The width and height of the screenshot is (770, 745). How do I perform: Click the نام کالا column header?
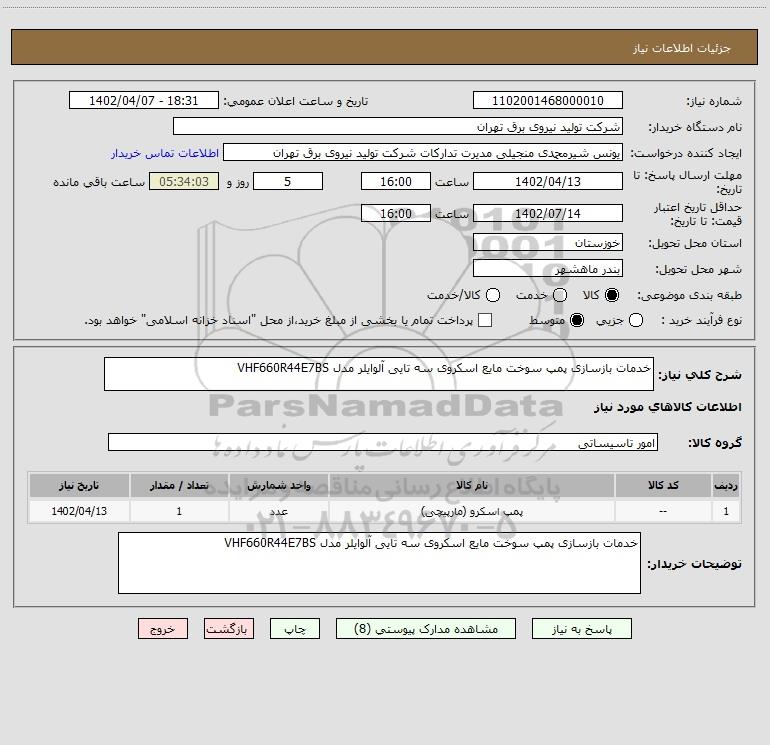471,485
